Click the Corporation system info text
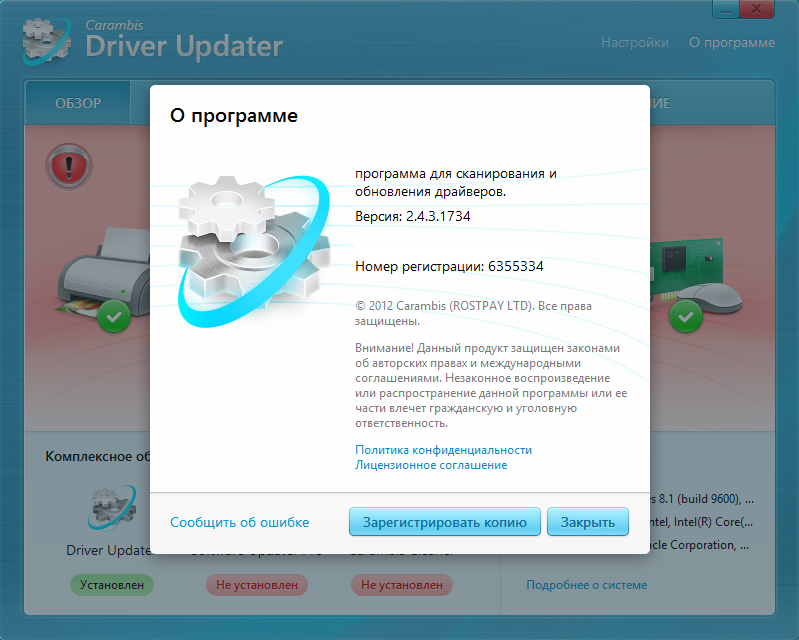 tap(700, 545)
